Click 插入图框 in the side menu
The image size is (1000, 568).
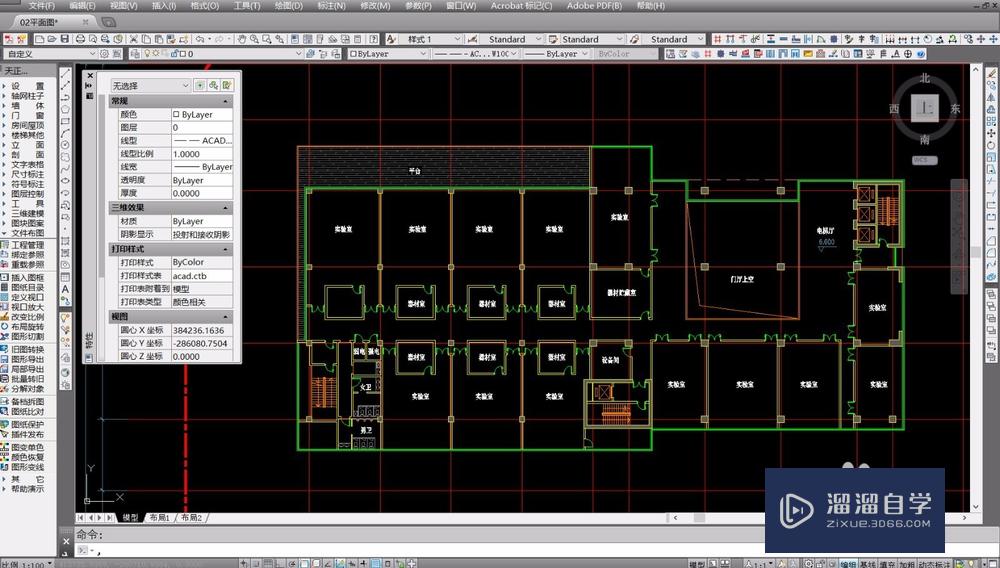point(27,278)
